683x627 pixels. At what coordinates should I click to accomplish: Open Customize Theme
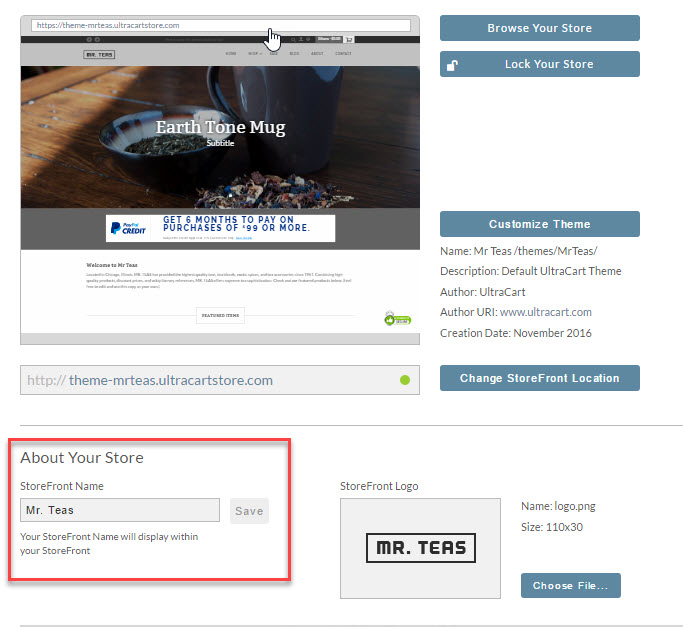click(x=540, y=224)
